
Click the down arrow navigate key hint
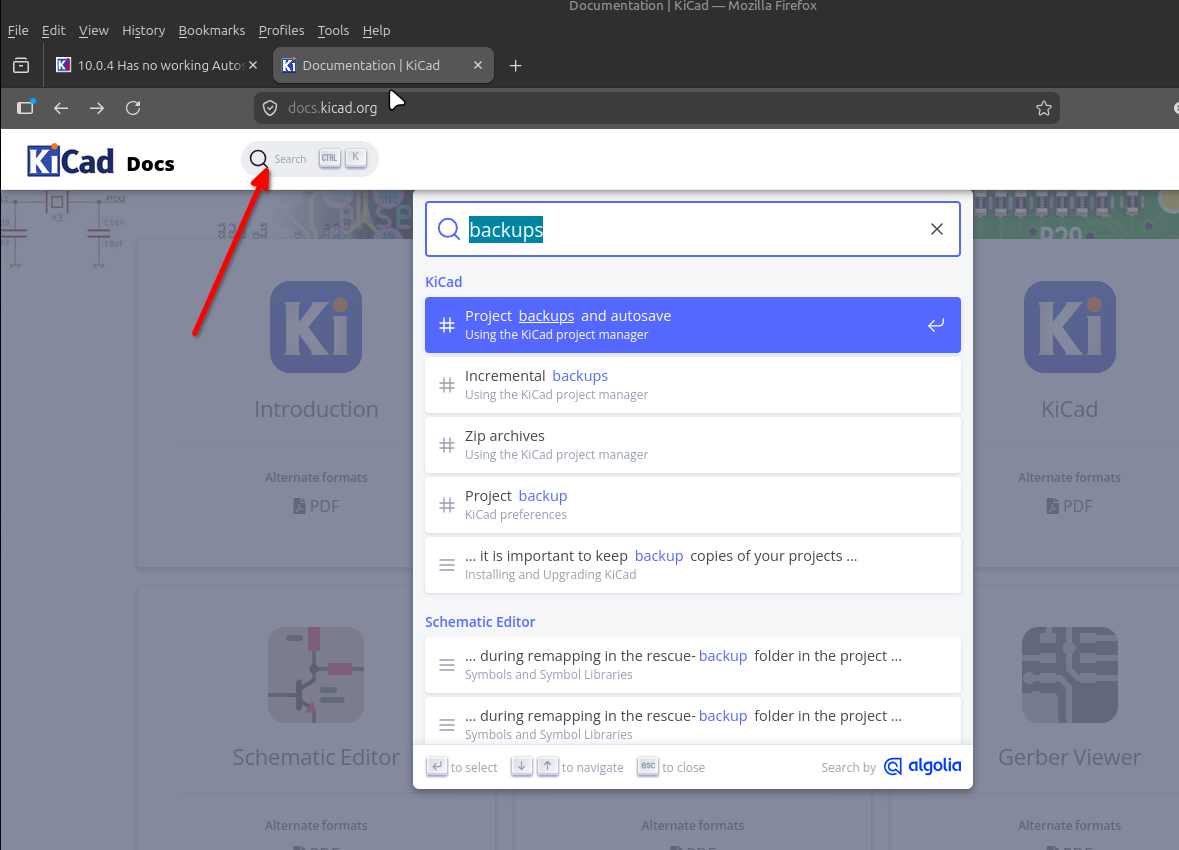point(521,767)
